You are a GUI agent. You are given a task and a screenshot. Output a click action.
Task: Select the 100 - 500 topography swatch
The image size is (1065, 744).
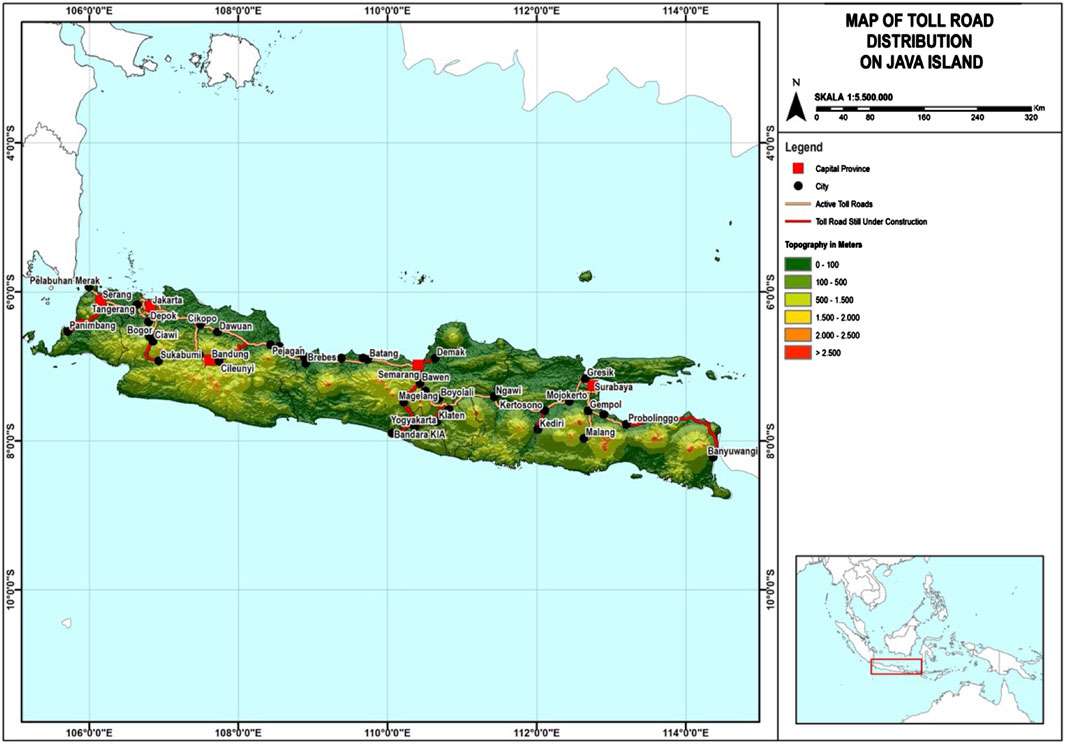[797, 282]
